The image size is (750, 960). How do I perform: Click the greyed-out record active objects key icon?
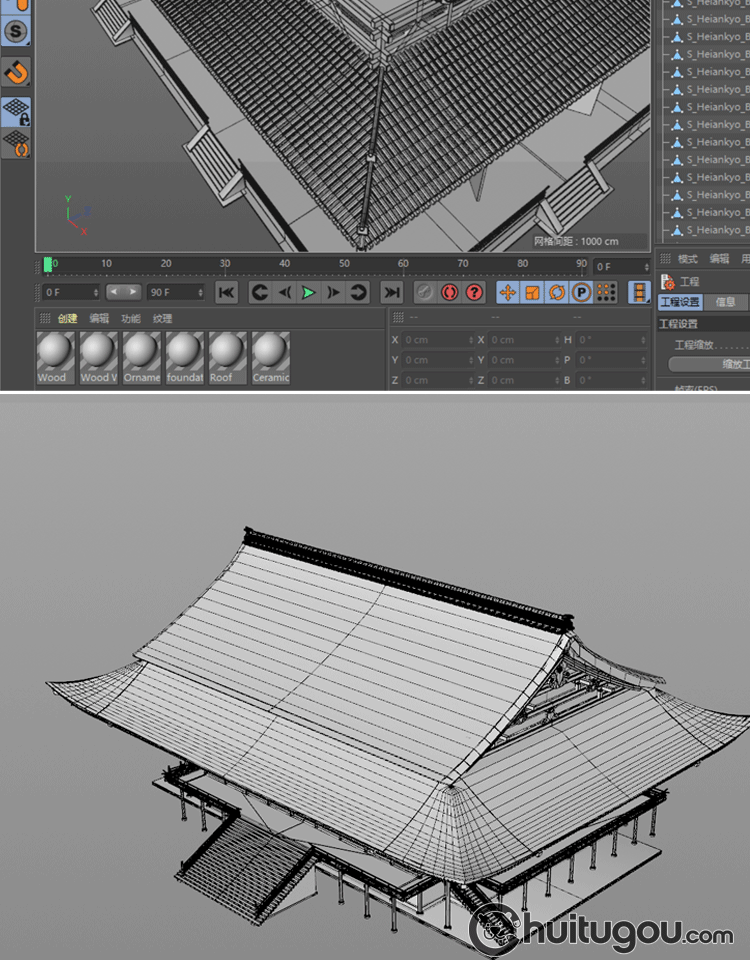point(425,293)
